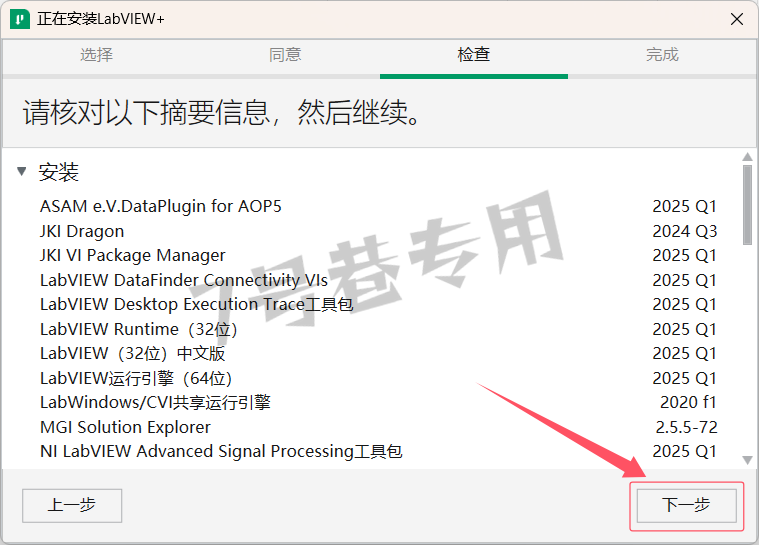
Task: Click the 安装 section heading
Action: 59,172
